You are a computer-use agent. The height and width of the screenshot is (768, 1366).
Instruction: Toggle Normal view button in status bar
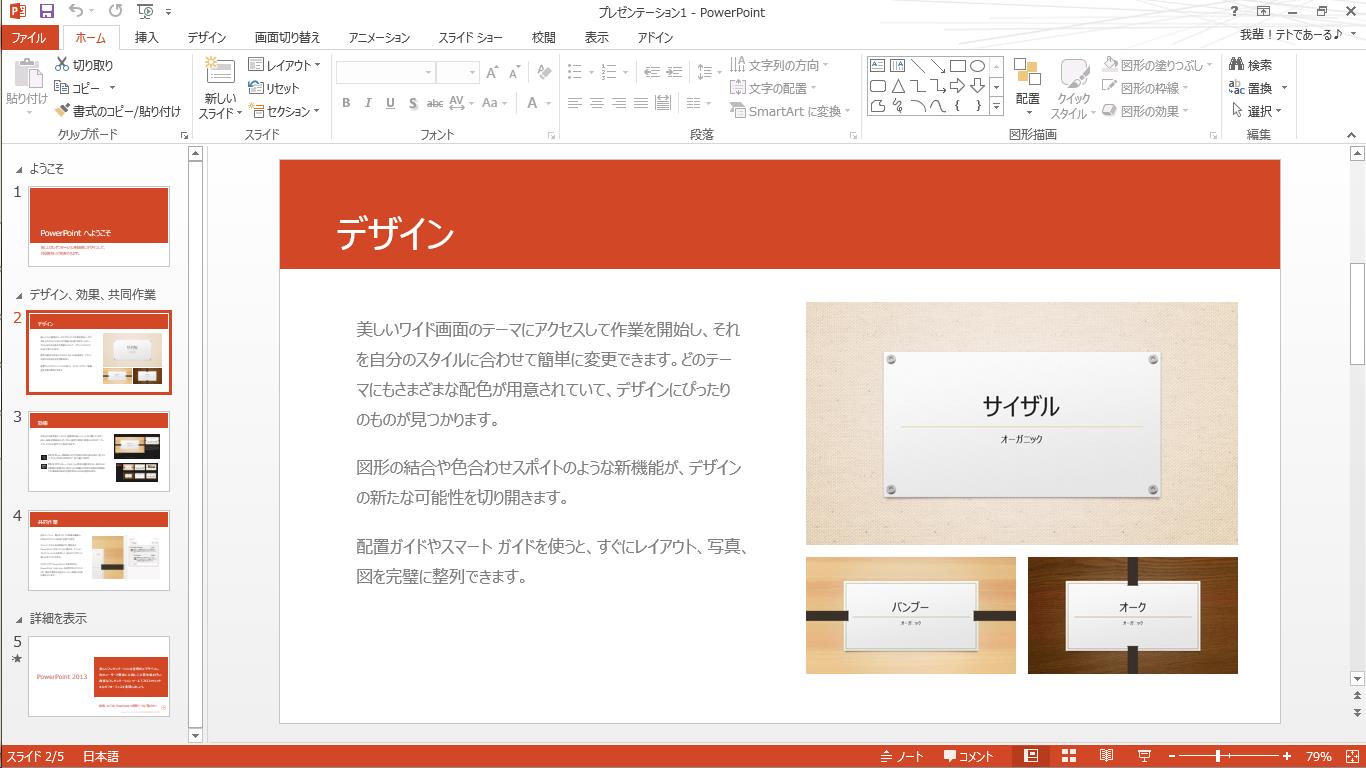pyautogui.click(x=1031, y=756)
